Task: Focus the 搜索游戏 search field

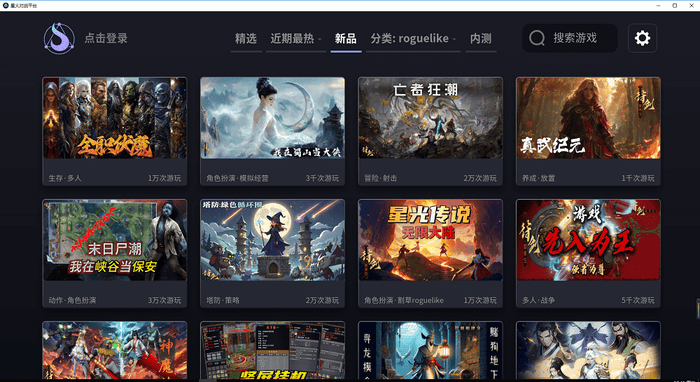Action: pos(570,38)
